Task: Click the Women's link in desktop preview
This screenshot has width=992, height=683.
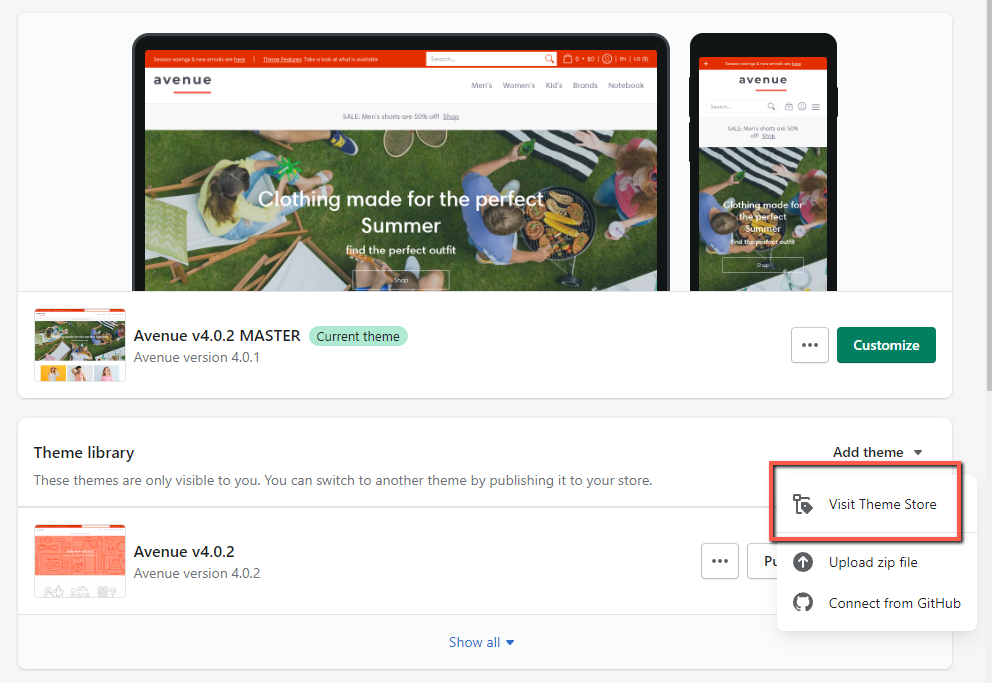Action: (x=518, y=86)
